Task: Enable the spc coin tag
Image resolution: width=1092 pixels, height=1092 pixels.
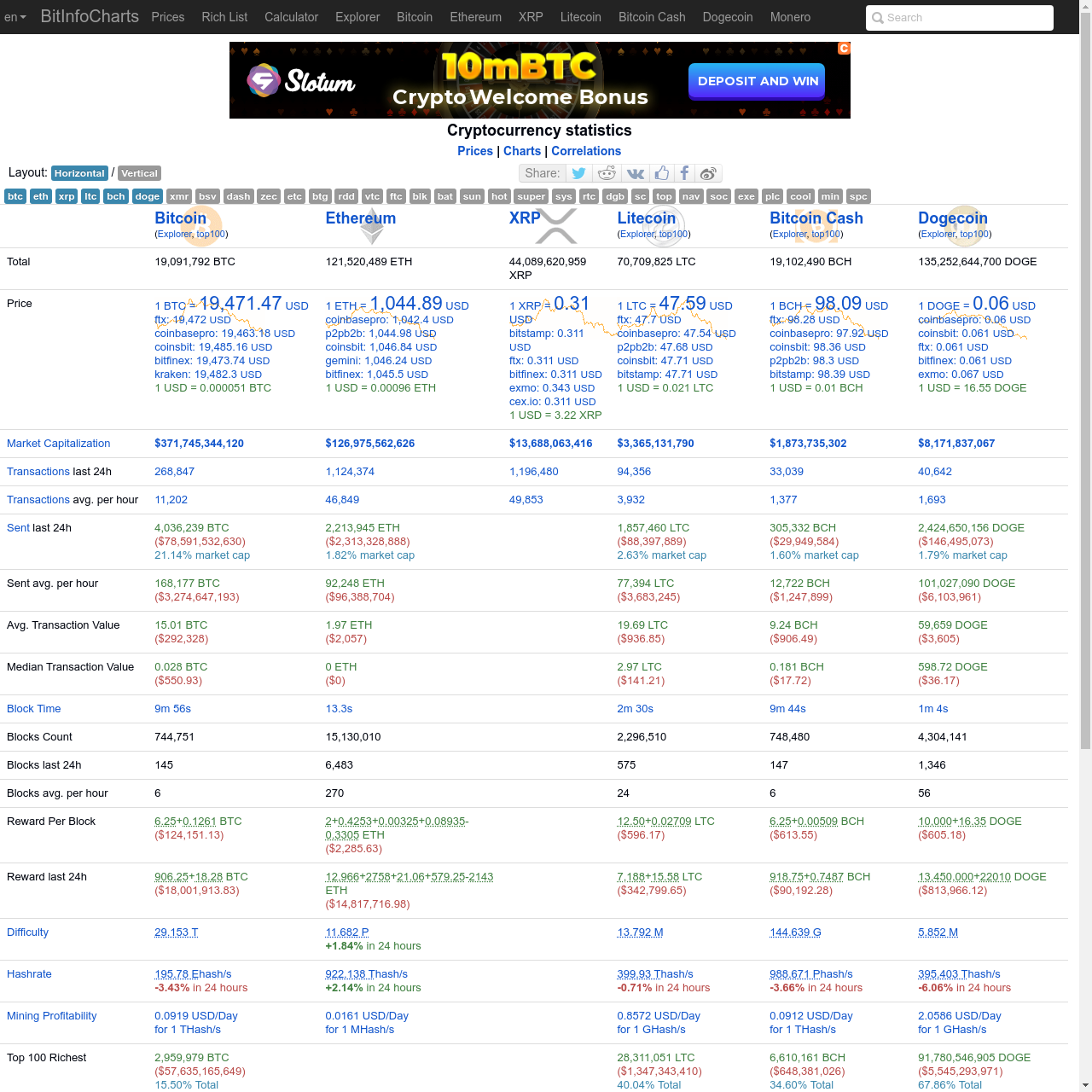Action: [858, 196]
